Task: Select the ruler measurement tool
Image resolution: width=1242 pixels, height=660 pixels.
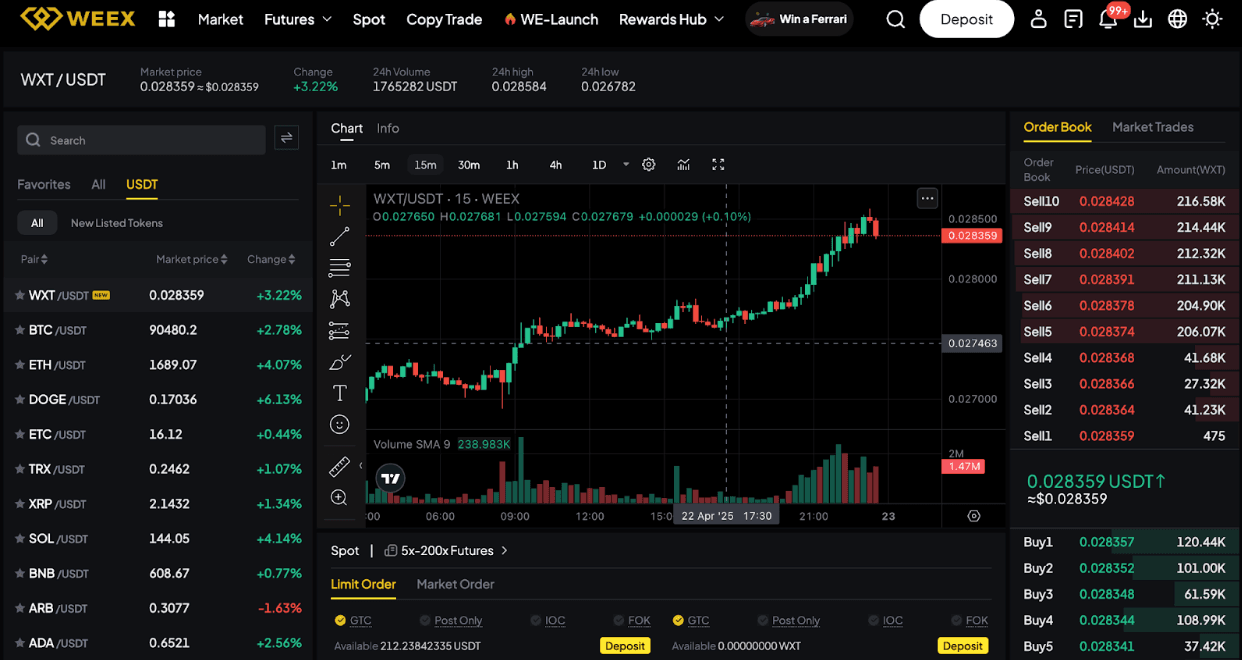Action: click(339, 466)
